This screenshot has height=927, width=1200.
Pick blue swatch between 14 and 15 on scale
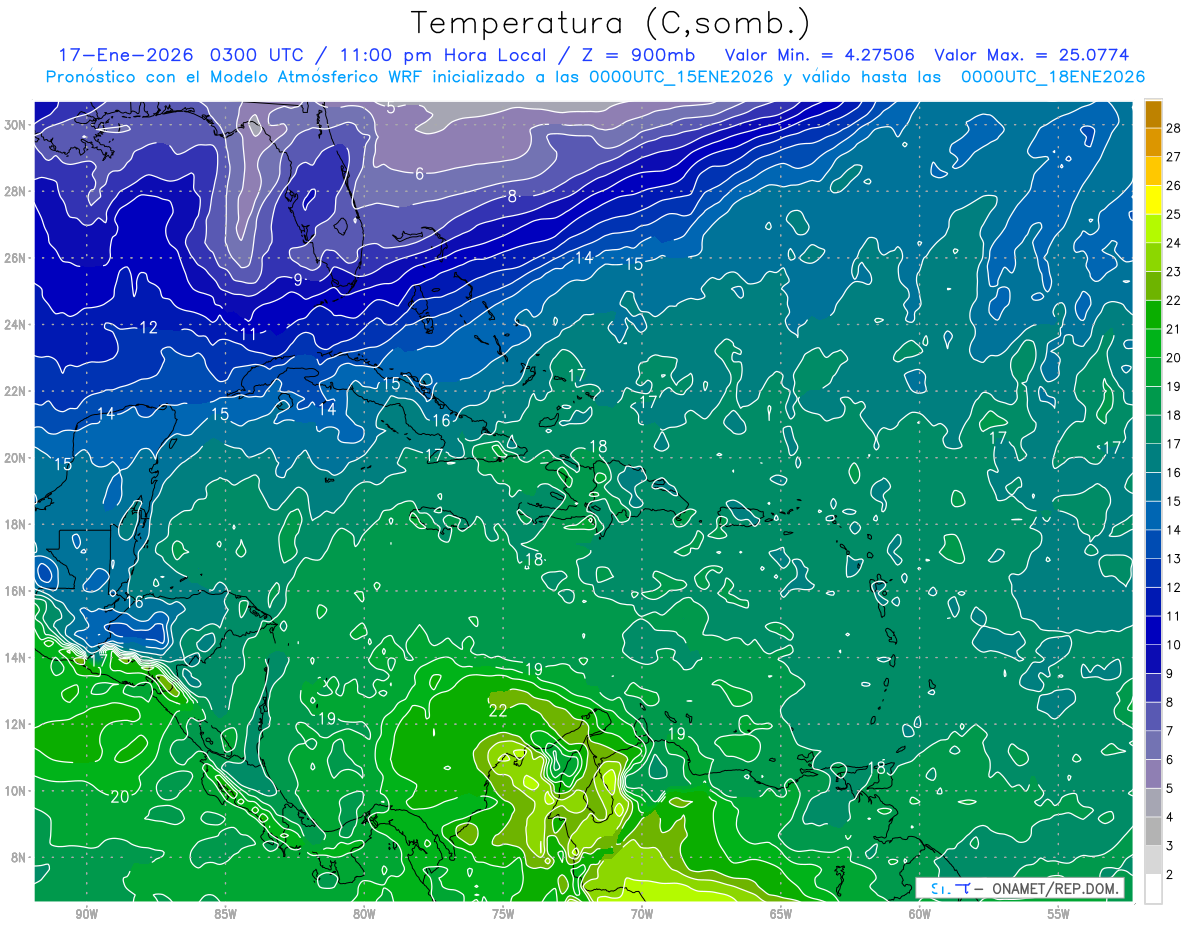(1154, 516)
